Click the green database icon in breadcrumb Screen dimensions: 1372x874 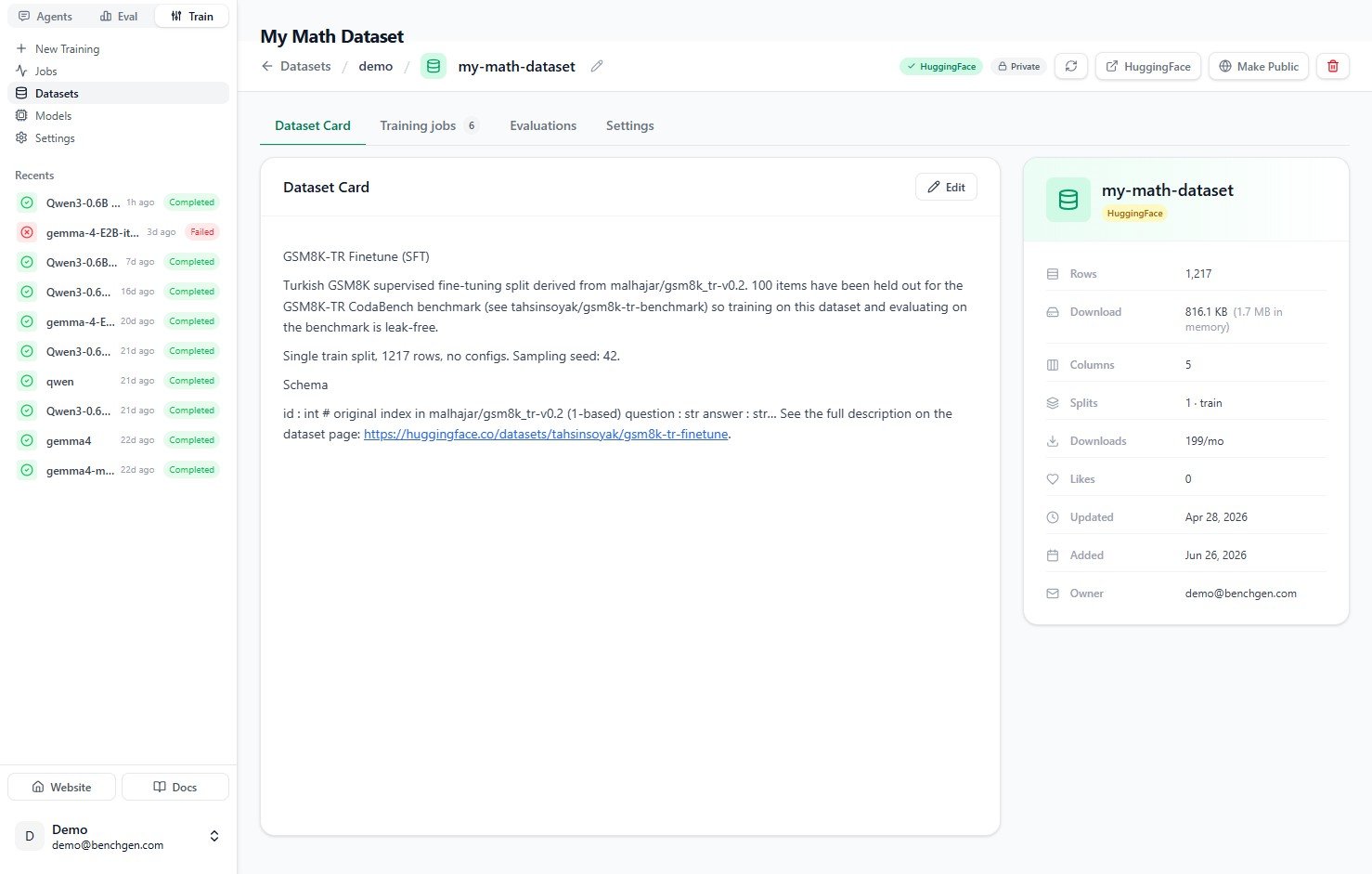pos(434,66)
